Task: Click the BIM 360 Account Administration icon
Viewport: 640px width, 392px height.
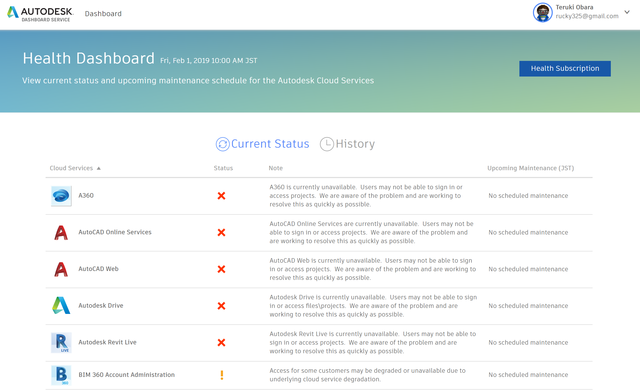Action: click(x=61, y=375)
